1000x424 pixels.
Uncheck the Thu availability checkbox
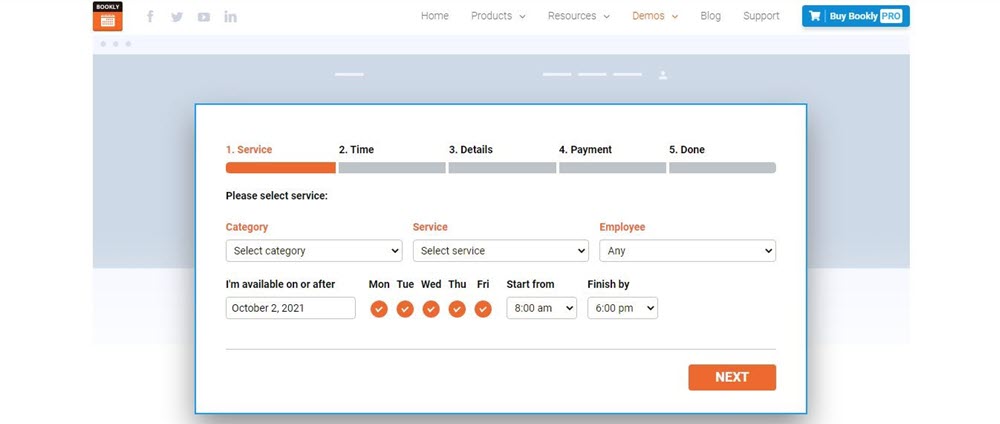tap(457, 309)
